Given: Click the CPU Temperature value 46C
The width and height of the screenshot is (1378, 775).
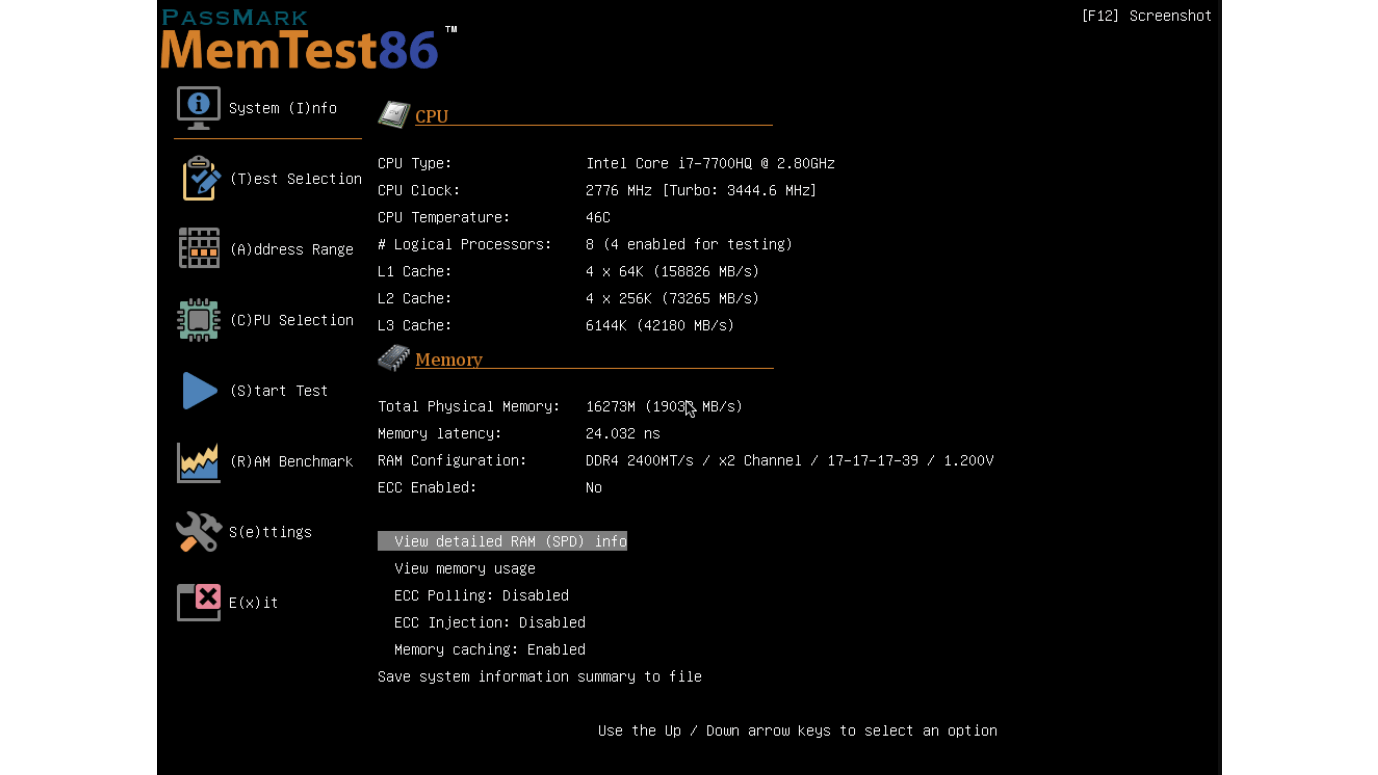Looking at the screenshot, I should tap(598, 217).
